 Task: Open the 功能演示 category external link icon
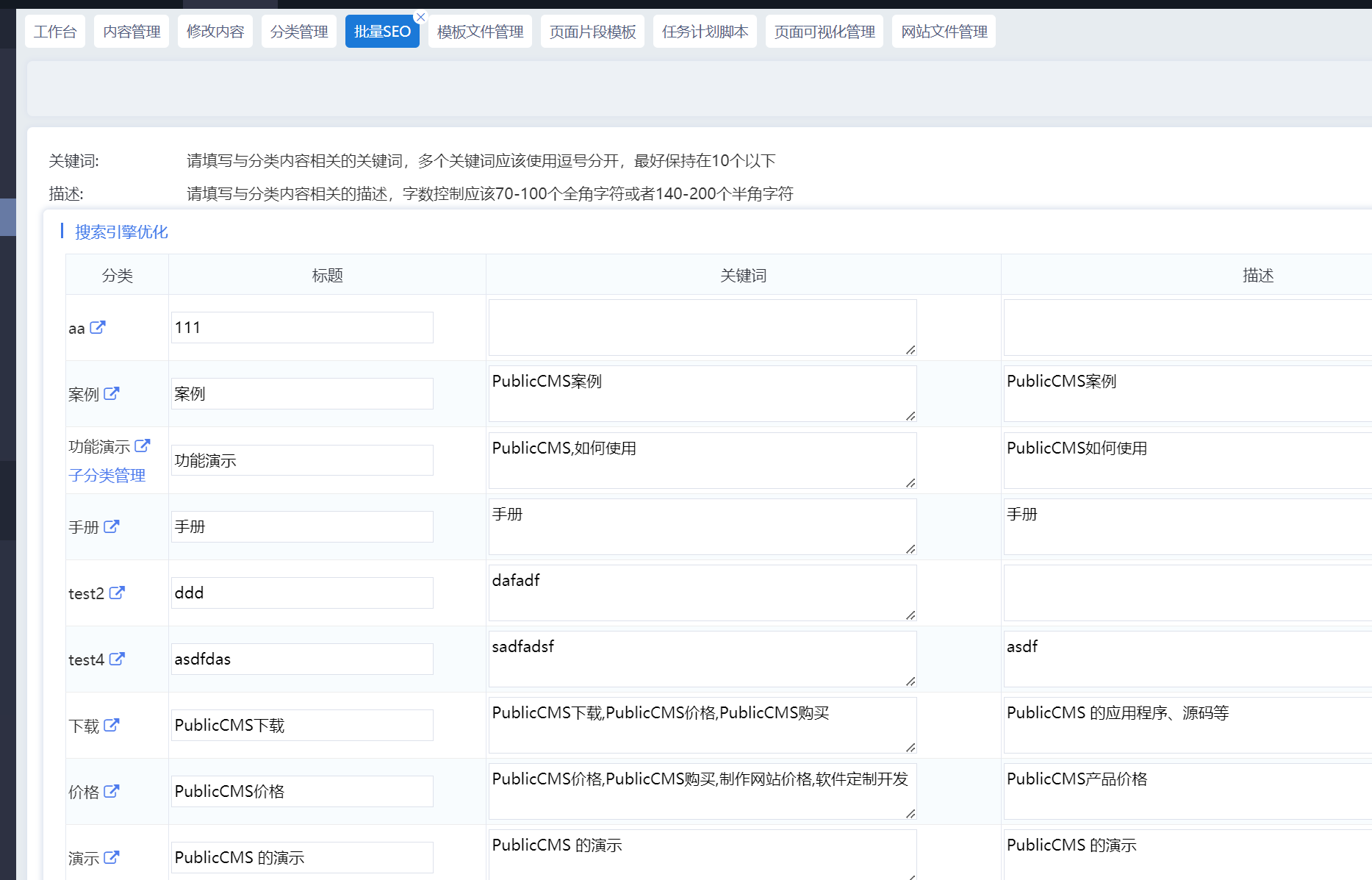[143, 446]
